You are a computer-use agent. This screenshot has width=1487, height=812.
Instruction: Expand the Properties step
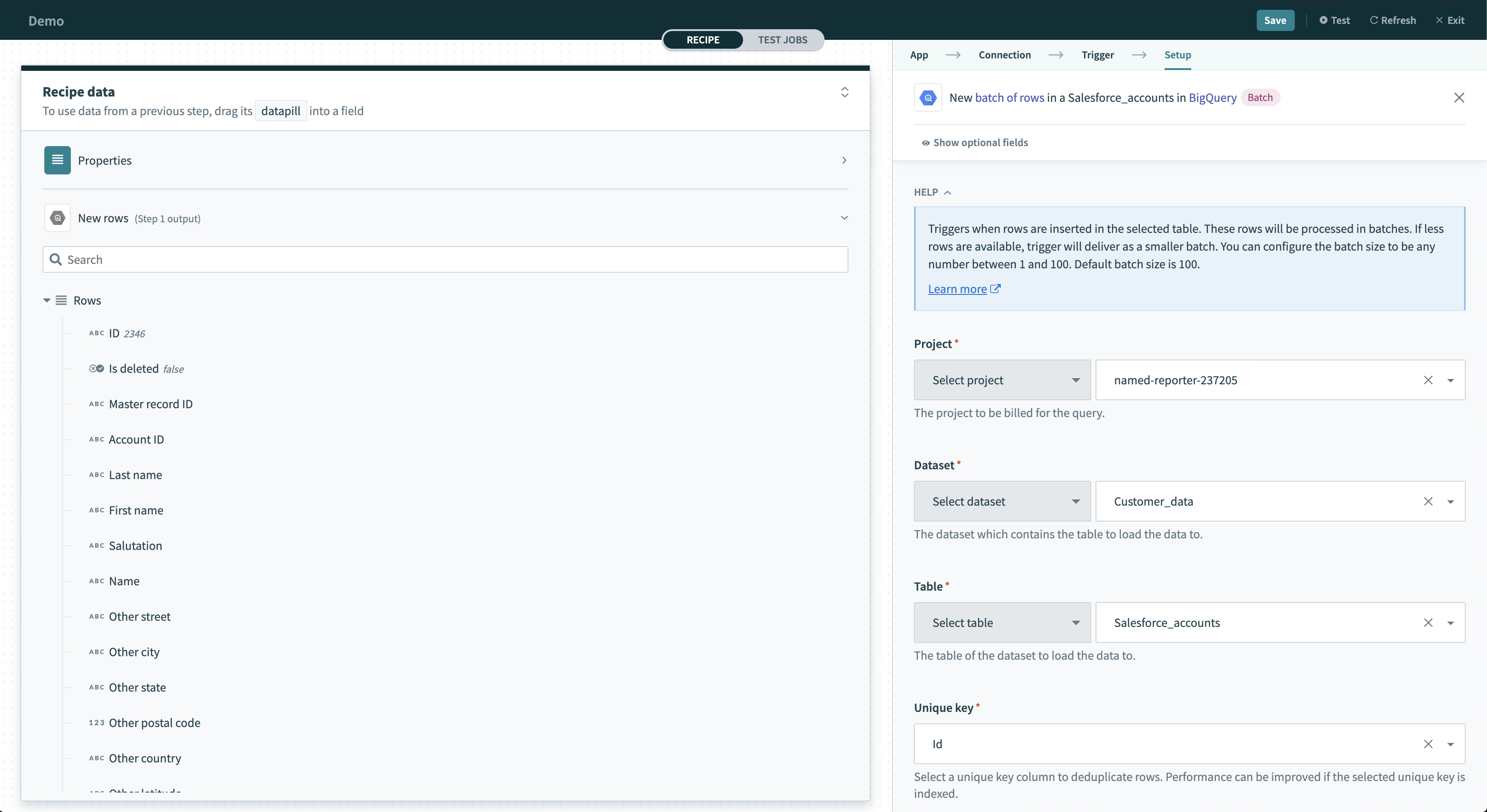(x=844, y=159)
